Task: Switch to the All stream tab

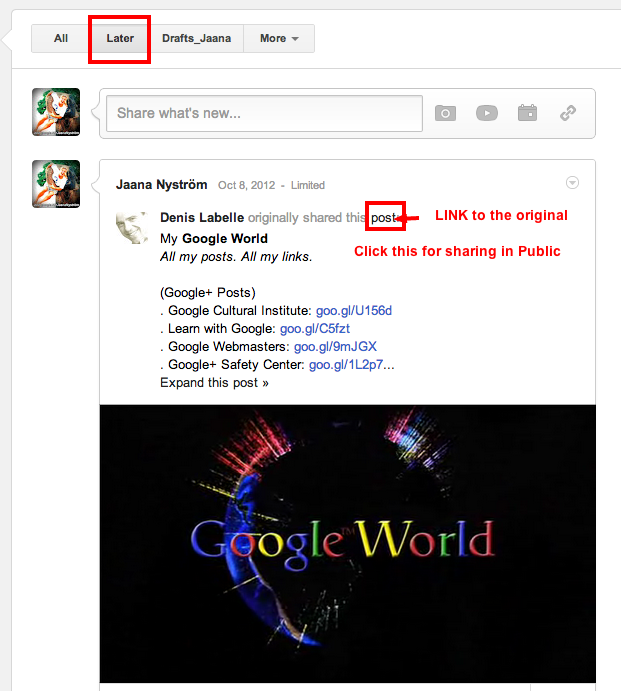Action: tap(61, 38)
